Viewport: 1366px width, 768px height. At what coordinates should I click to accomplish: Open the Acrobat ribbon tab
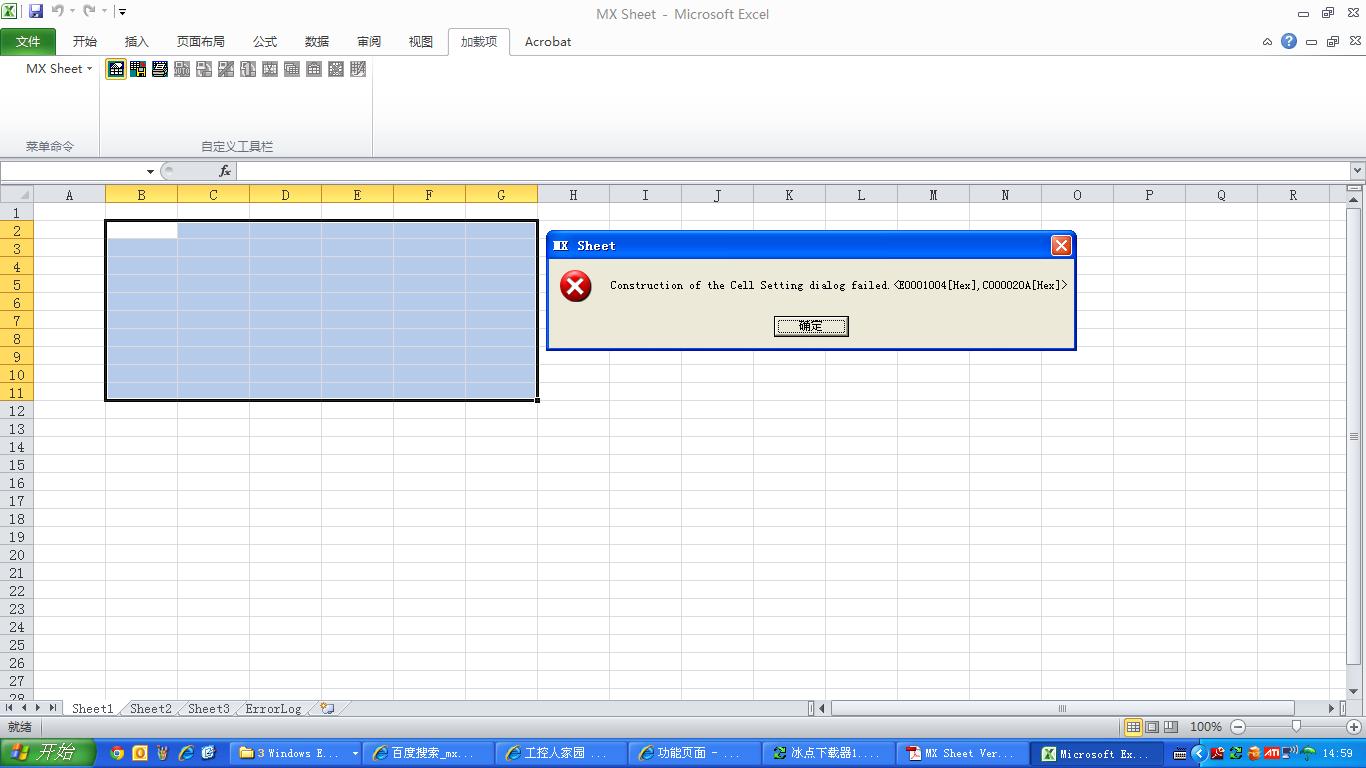[548, 42]
